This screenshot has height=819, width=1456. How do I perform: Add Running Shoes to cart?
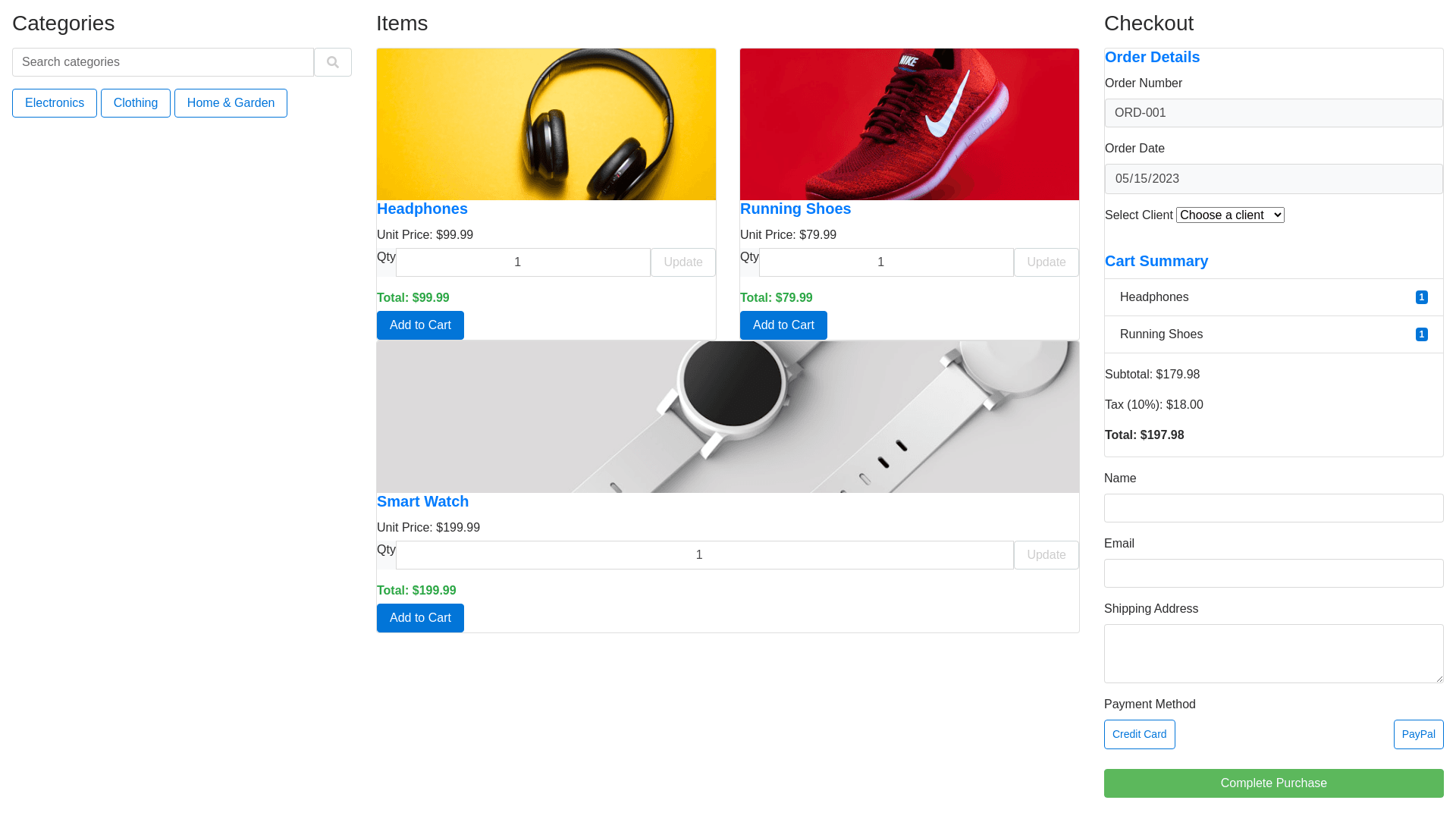point(783,325)
